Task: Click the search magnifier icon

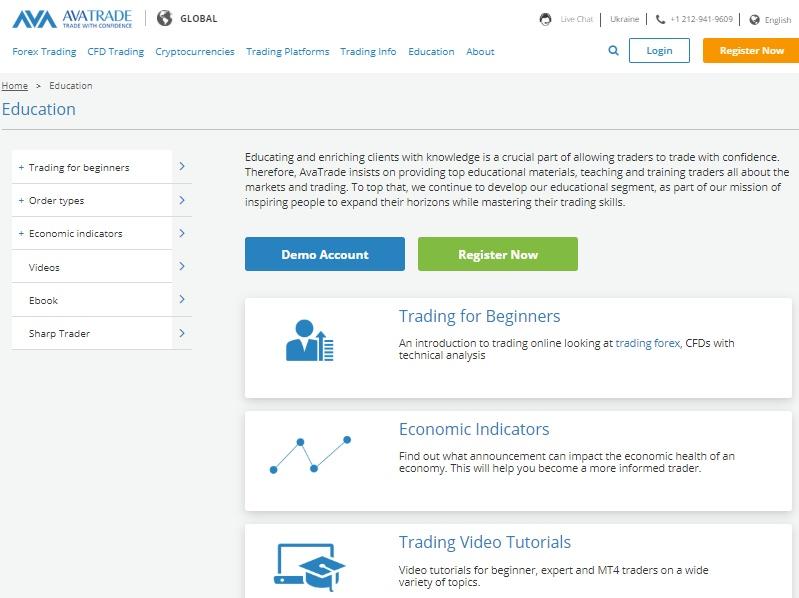Action: (x=614, y=51)
